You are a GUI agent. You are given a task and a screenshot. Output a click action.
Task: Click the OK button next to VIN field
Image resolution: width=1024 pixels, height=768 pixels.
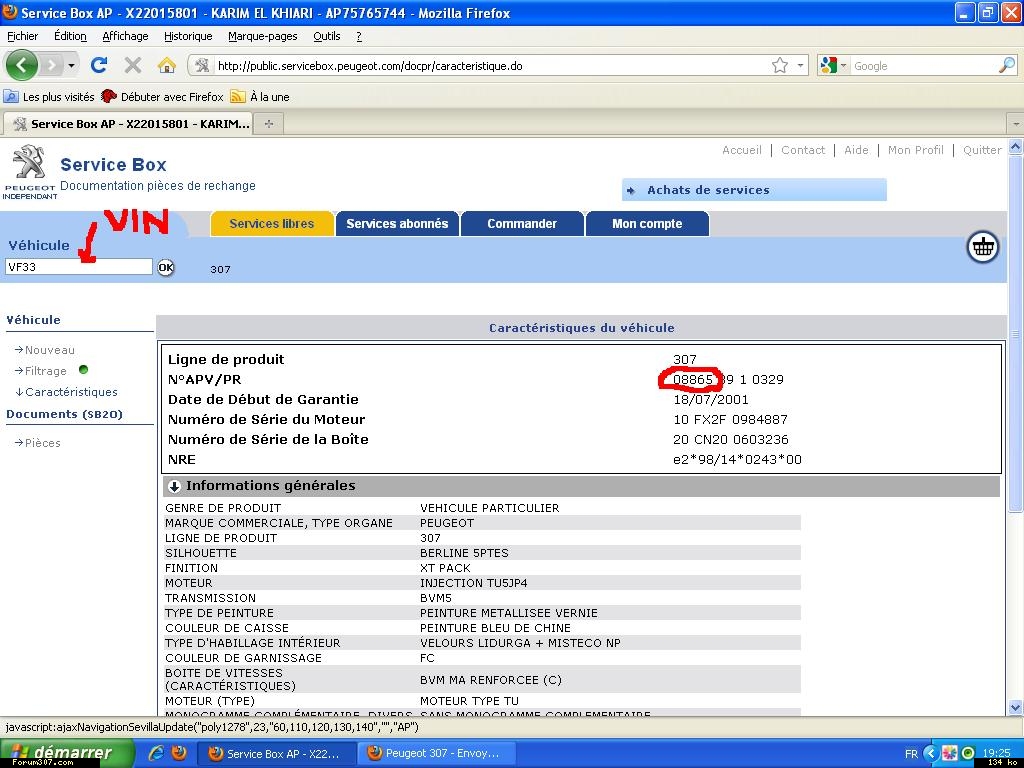tap(166, 267)
